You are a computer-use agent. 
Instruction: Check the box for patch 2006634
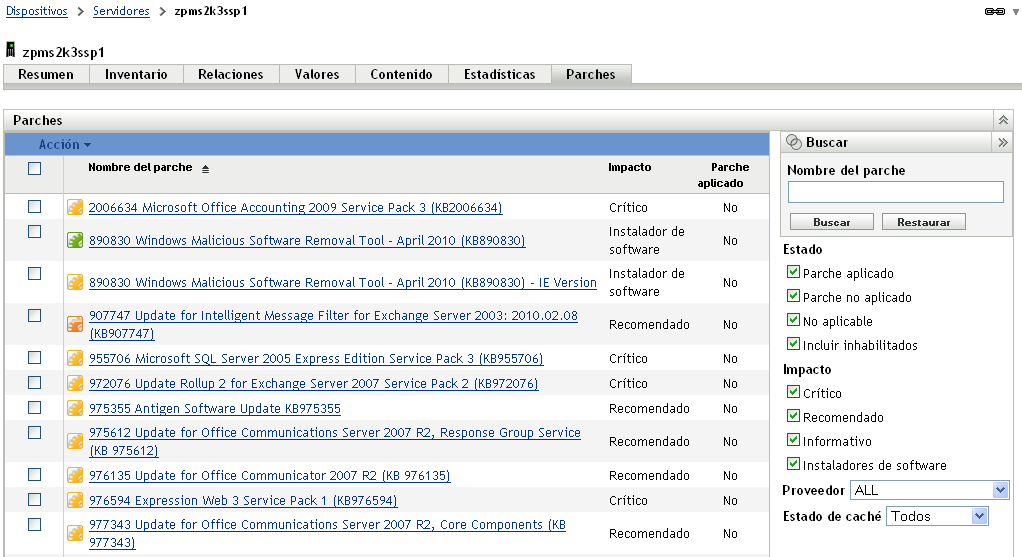[x=35, y=207]
